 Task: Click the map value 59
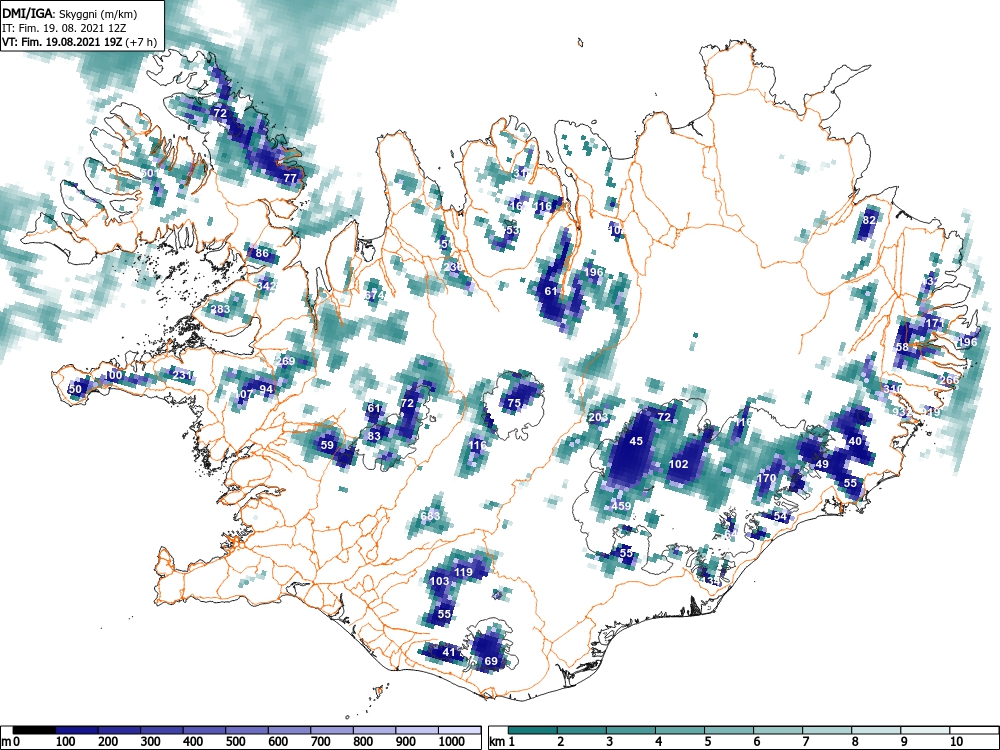327,445
